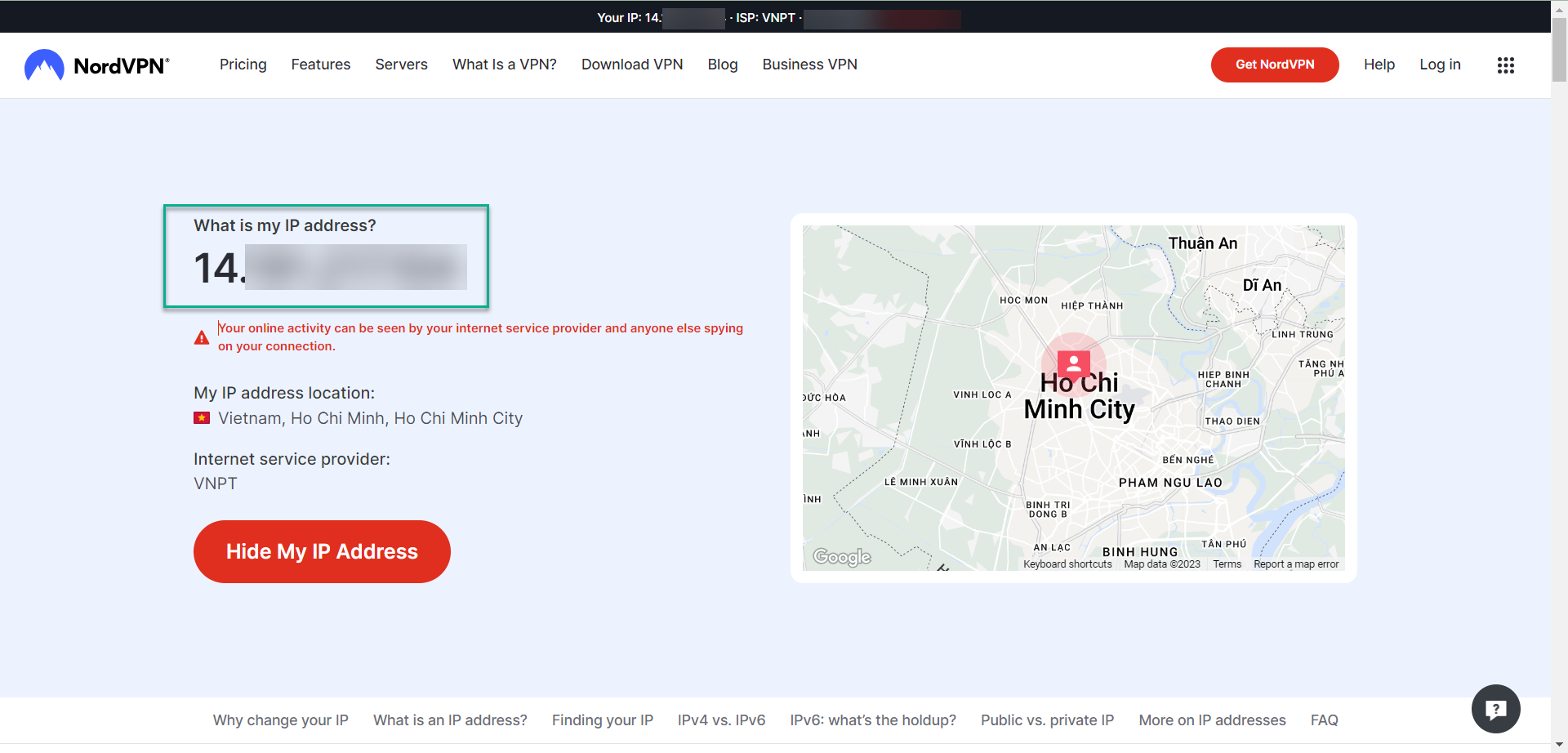Click the Google logo on the map
This screenshot has height=753, width=1568.
tap(842, 557)
